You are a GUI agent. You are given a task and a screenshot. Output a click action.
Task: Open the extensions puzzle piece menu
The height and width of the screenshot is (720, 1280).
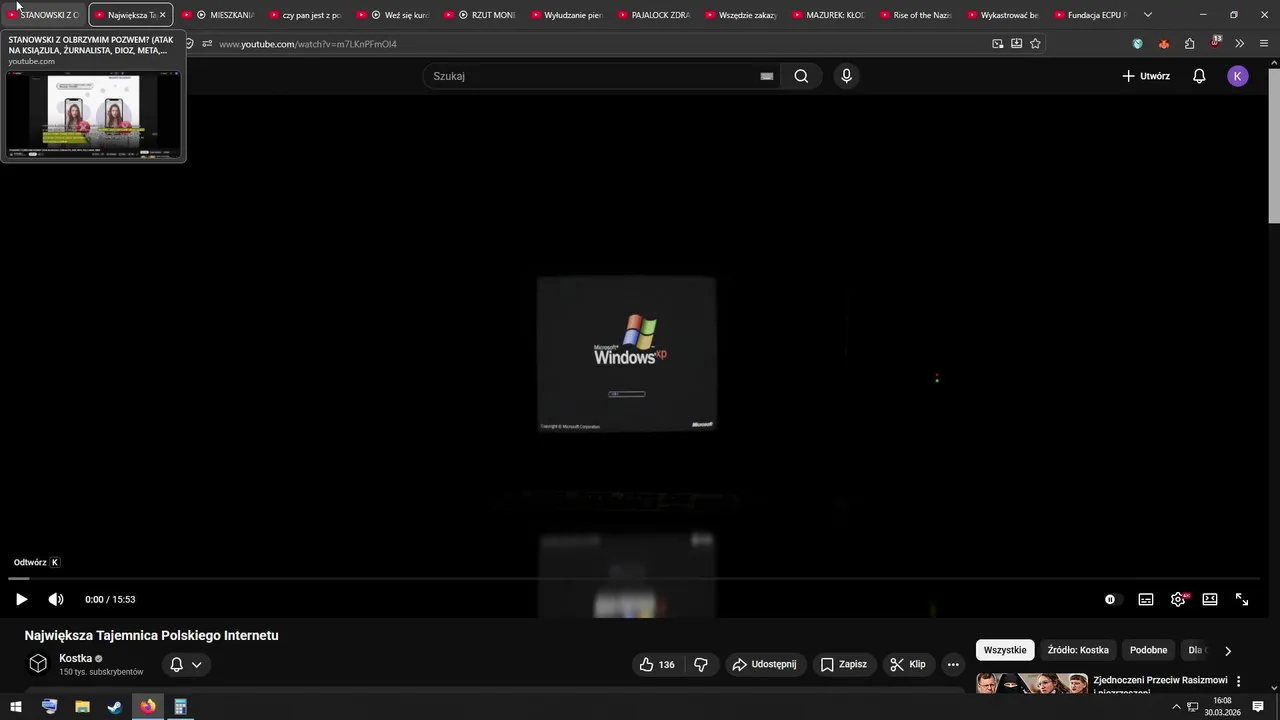1189,44
